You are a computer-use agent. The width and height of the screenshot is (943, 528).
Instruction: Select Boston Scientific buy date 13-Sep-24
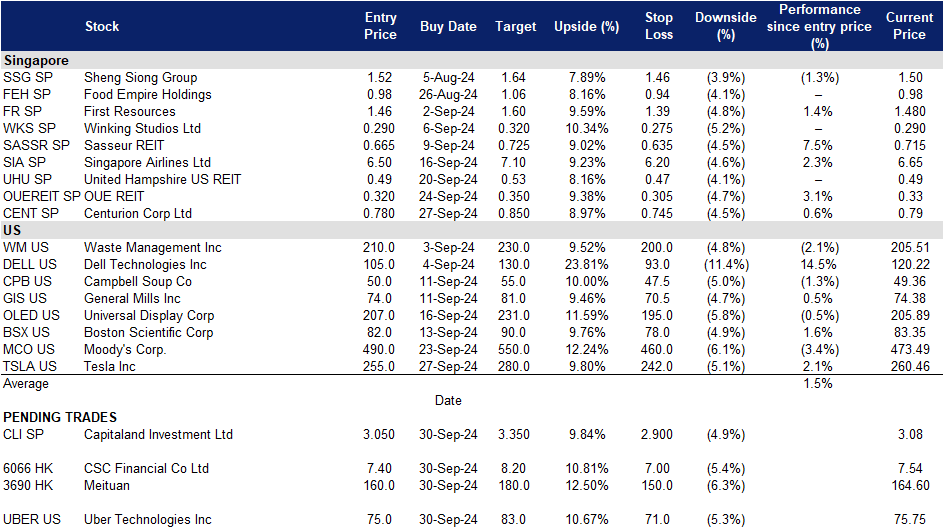click(448, 333)
